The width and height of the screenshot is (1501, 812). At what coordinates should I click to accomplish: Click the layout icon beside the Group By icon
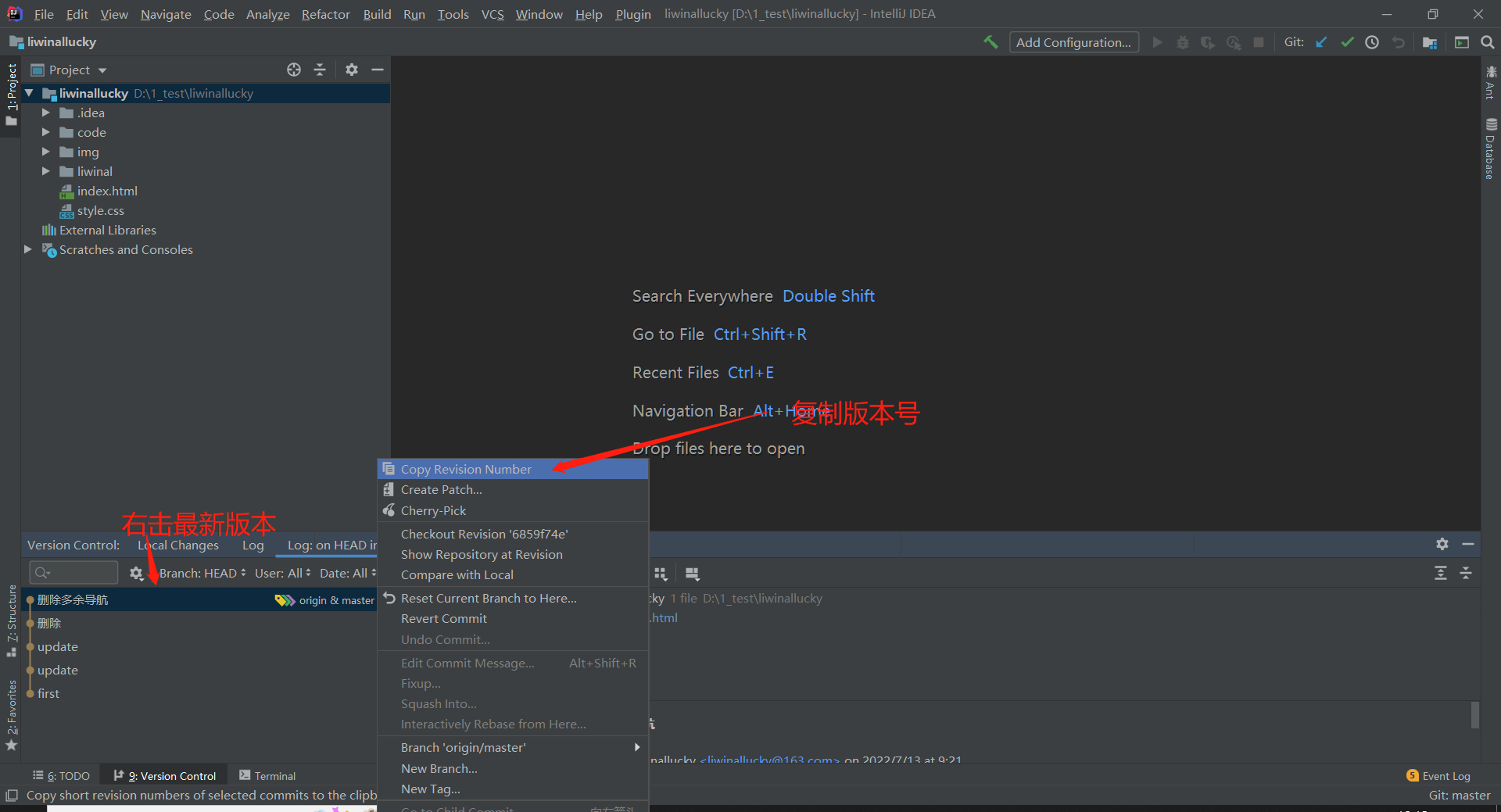coord(692,574)
